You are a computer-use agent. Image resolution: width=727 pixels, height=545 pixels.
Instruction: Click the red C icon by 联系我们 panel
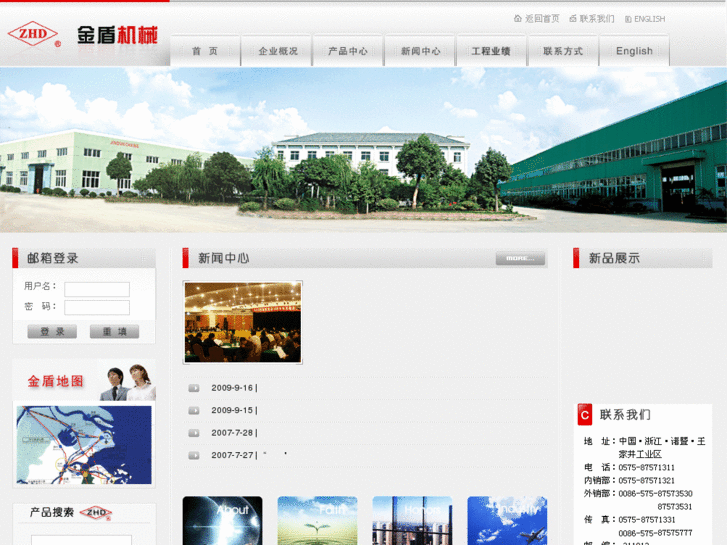pos(585,415)
